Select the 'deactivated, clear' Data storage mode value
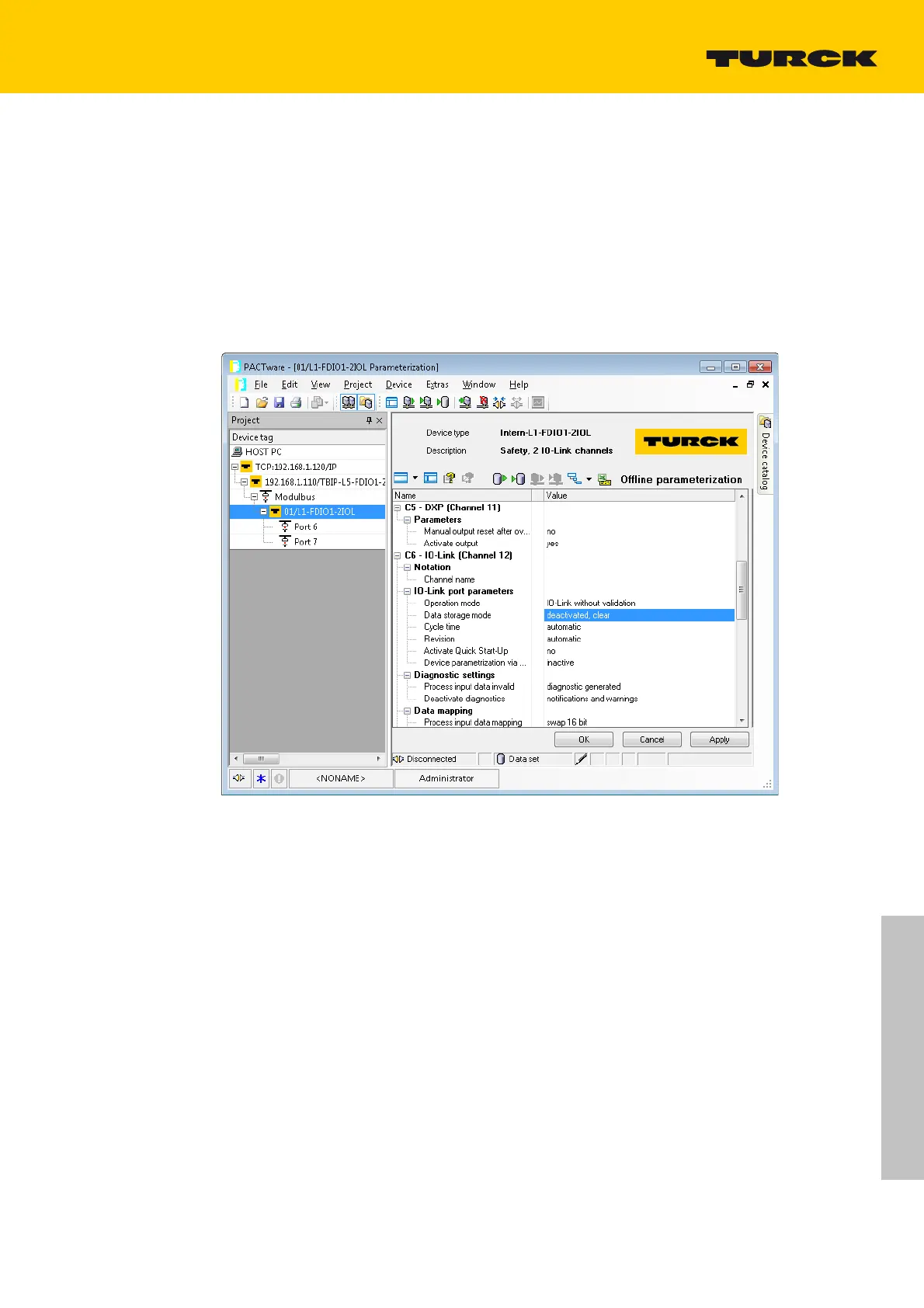The width and height of the screenshot is (924, 1308). pyautogui.click(x=639, y=615)
